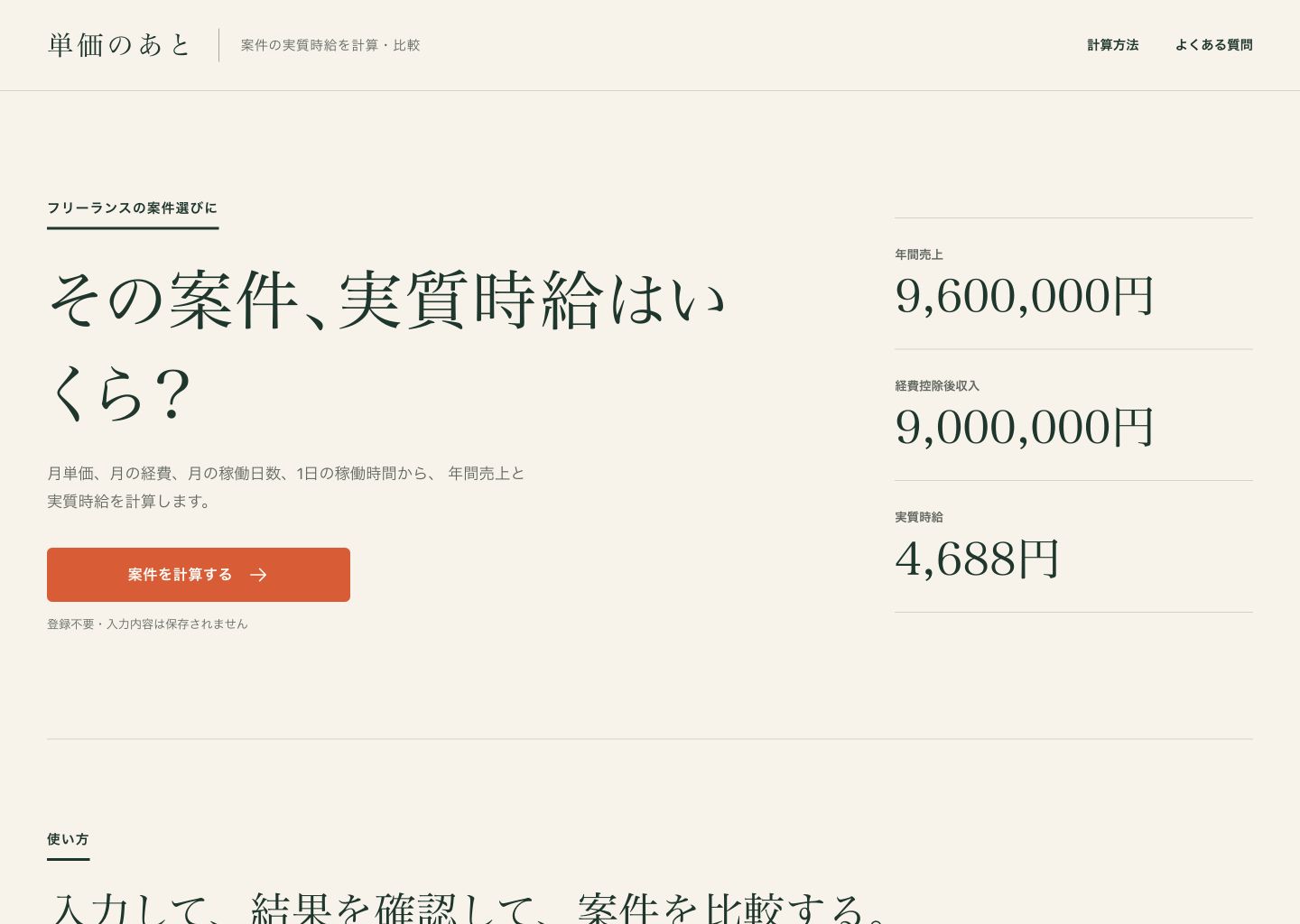Click the description paragraph starting 月単価、月の経費
The width and height of the screenshot is (1300, 924).
tap(286, 487)
